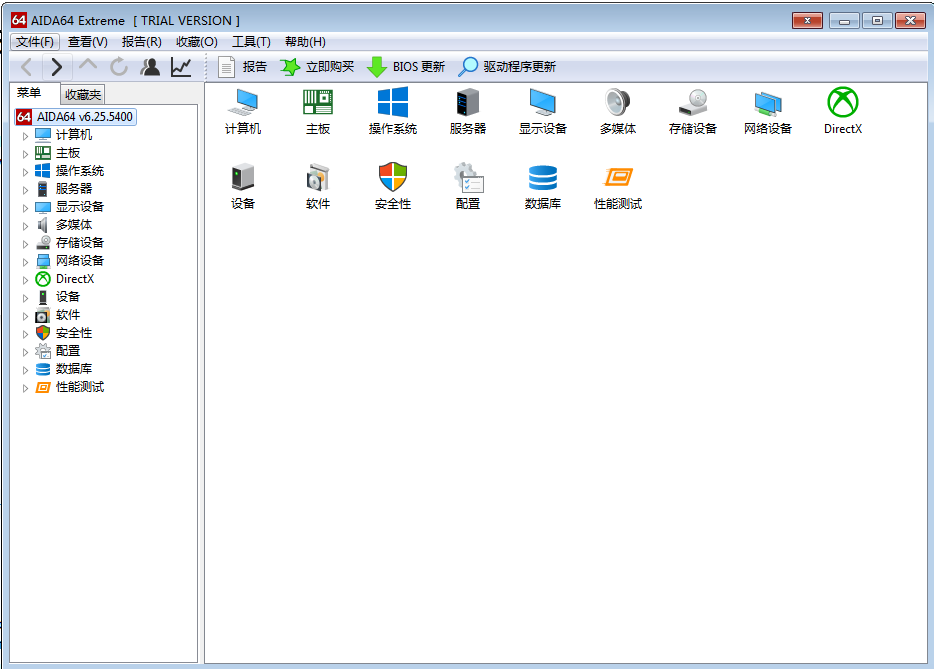Click the 多媒体 (Multimedia) speaker icon
The height and width of the screenshot is (669, 934).
(617, 110)
